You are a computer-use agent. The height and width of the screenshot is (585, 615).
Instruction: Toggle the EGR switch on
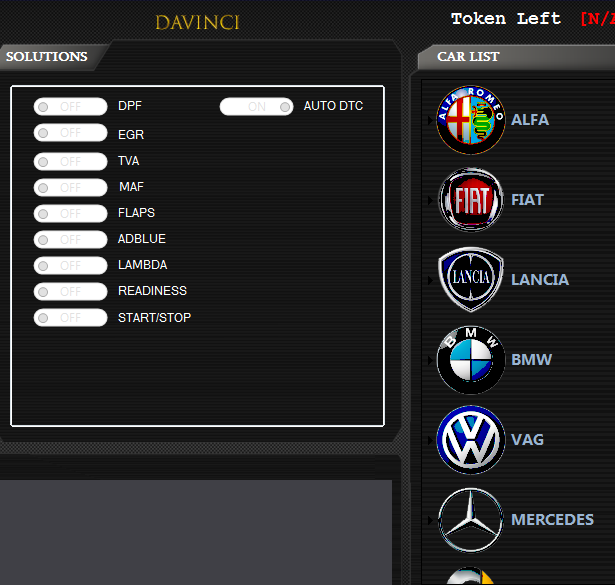pyautogui.click(x=71, y=133)
